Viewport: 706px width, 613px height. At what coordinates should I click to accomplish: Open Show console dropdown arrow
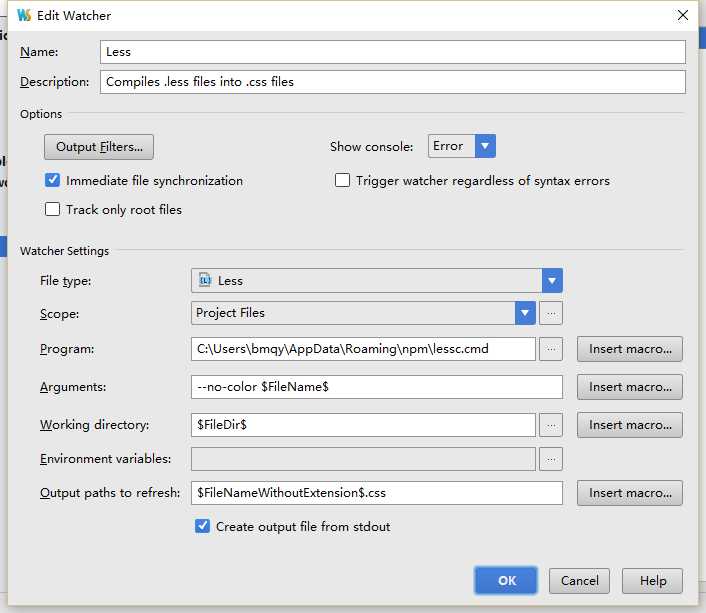coord(485,146)
